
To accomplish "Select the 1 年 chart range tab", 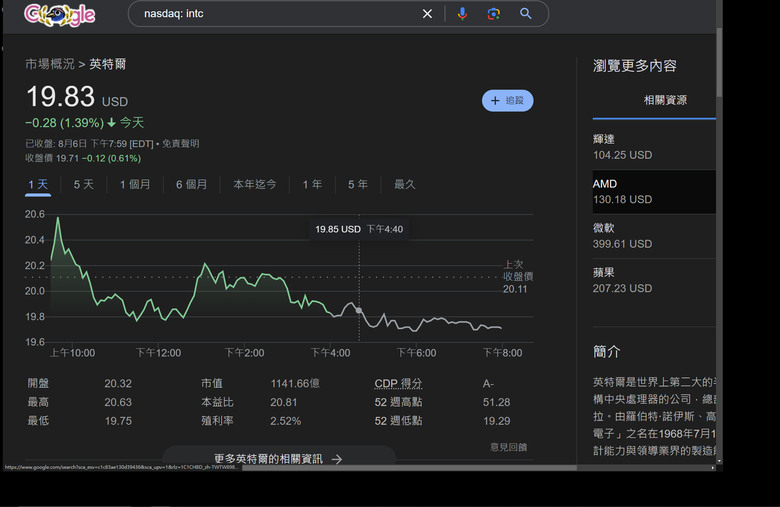I will pyautogui.click(x=312, y=185).
